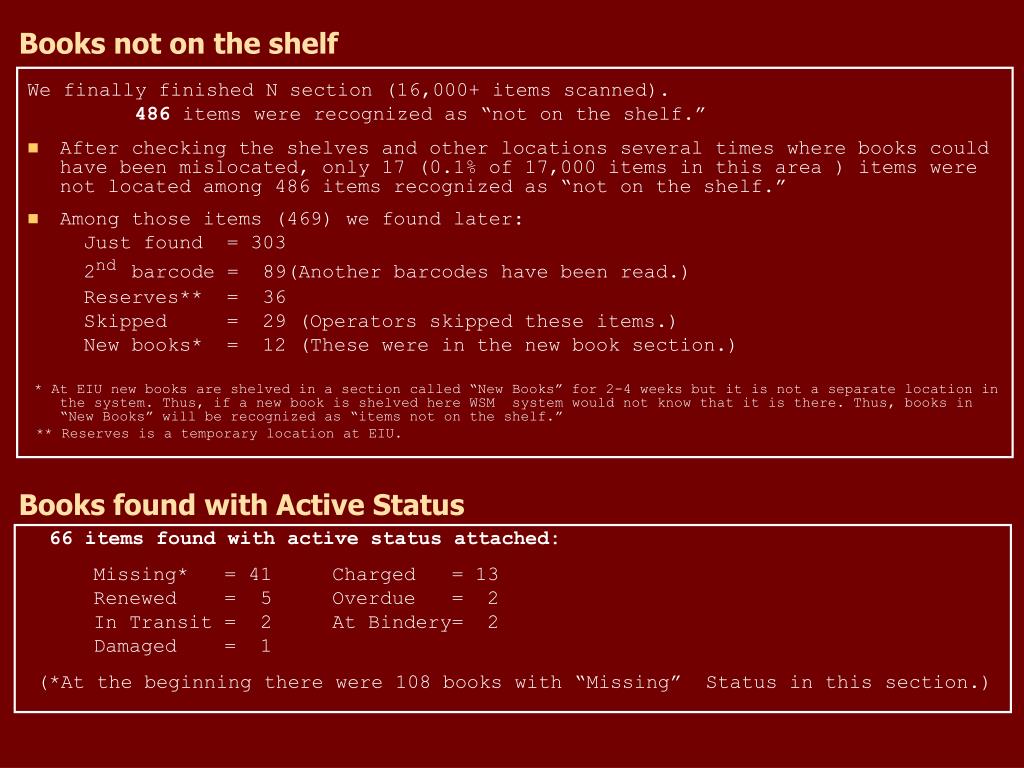Screen dimensions: 1024x768
Task: Click the 'Charged = 13' status entry
Action: click(x=415, y=574)
